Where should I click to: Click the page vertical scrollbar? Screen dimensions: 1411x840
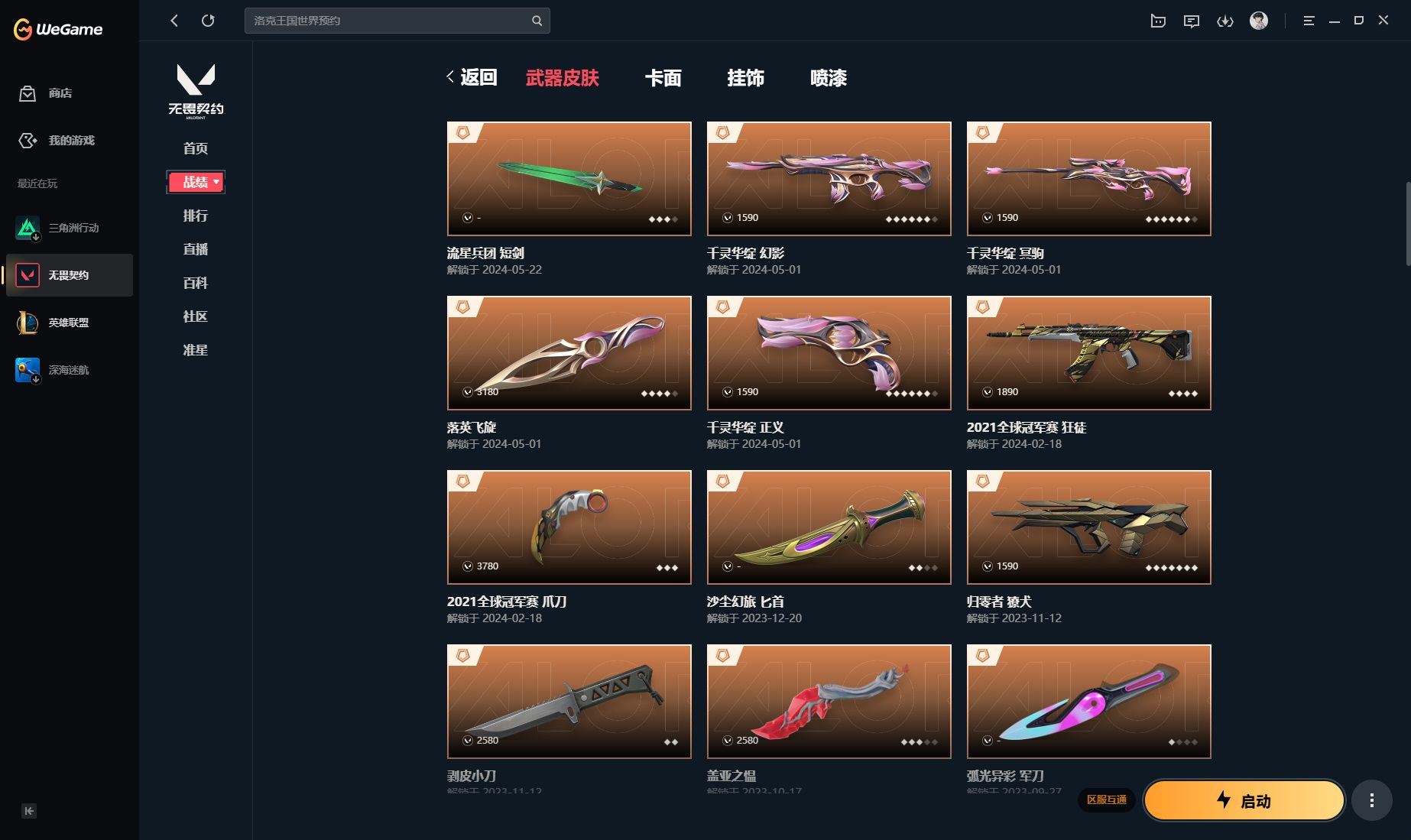[1408, 224]
